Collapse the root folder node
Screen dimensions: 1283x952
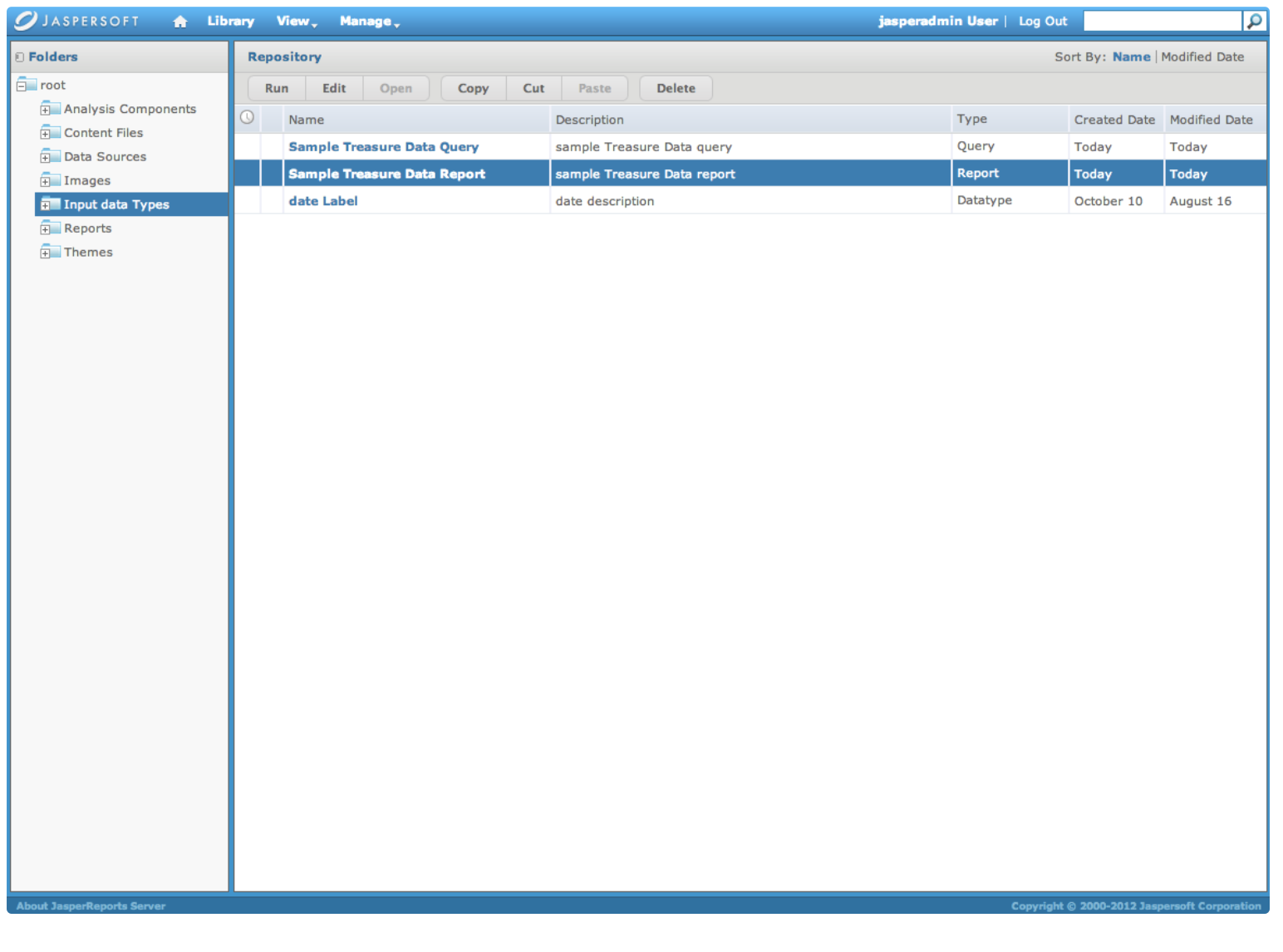22,86
